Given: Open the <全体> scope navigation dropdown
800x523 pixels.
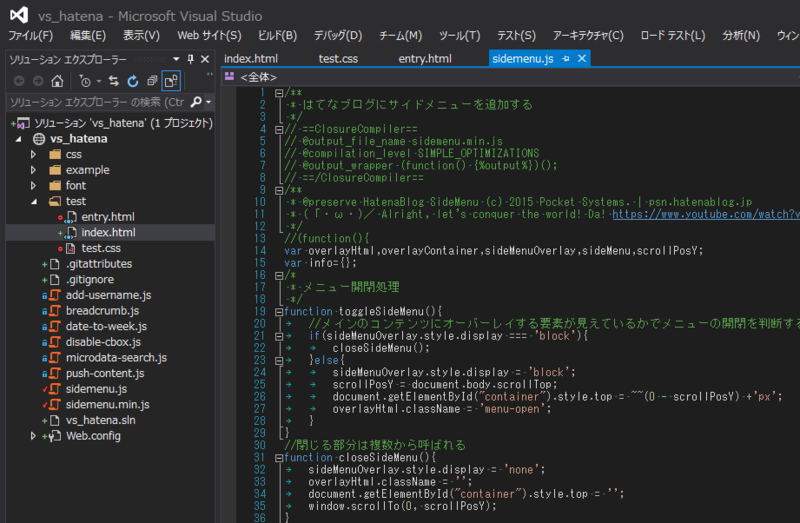Looking at the screenshot, I should 510,77.
